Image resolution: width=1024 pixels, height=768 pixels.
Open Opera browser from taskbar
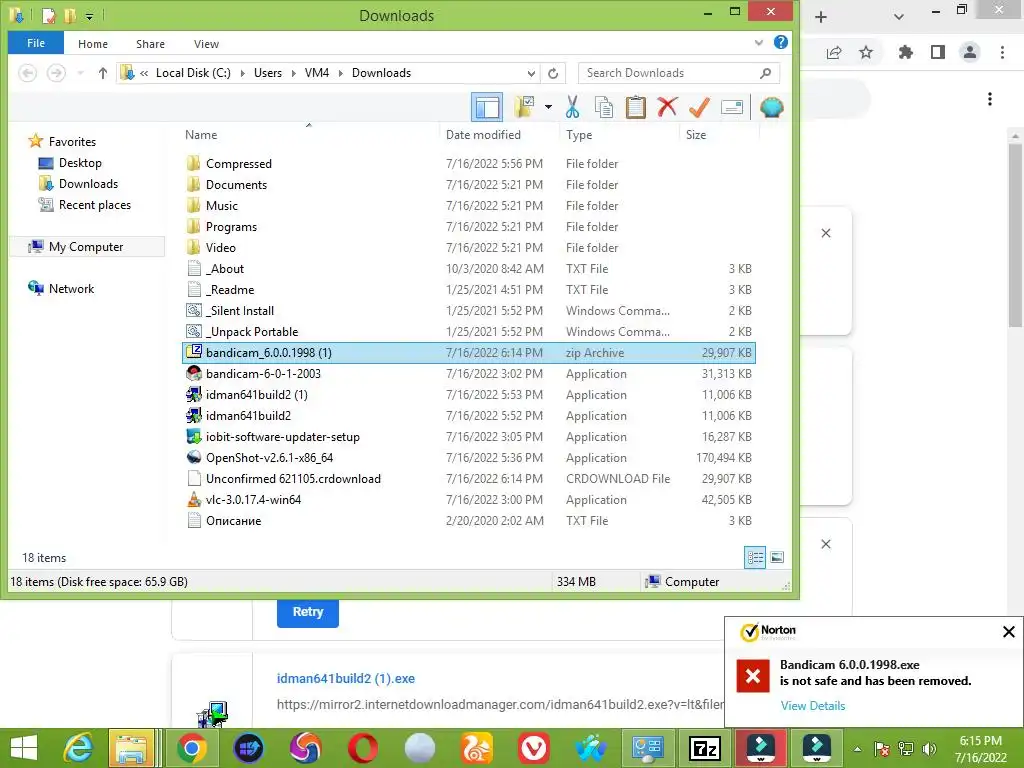pyautogui.click(x=362, y=748)
